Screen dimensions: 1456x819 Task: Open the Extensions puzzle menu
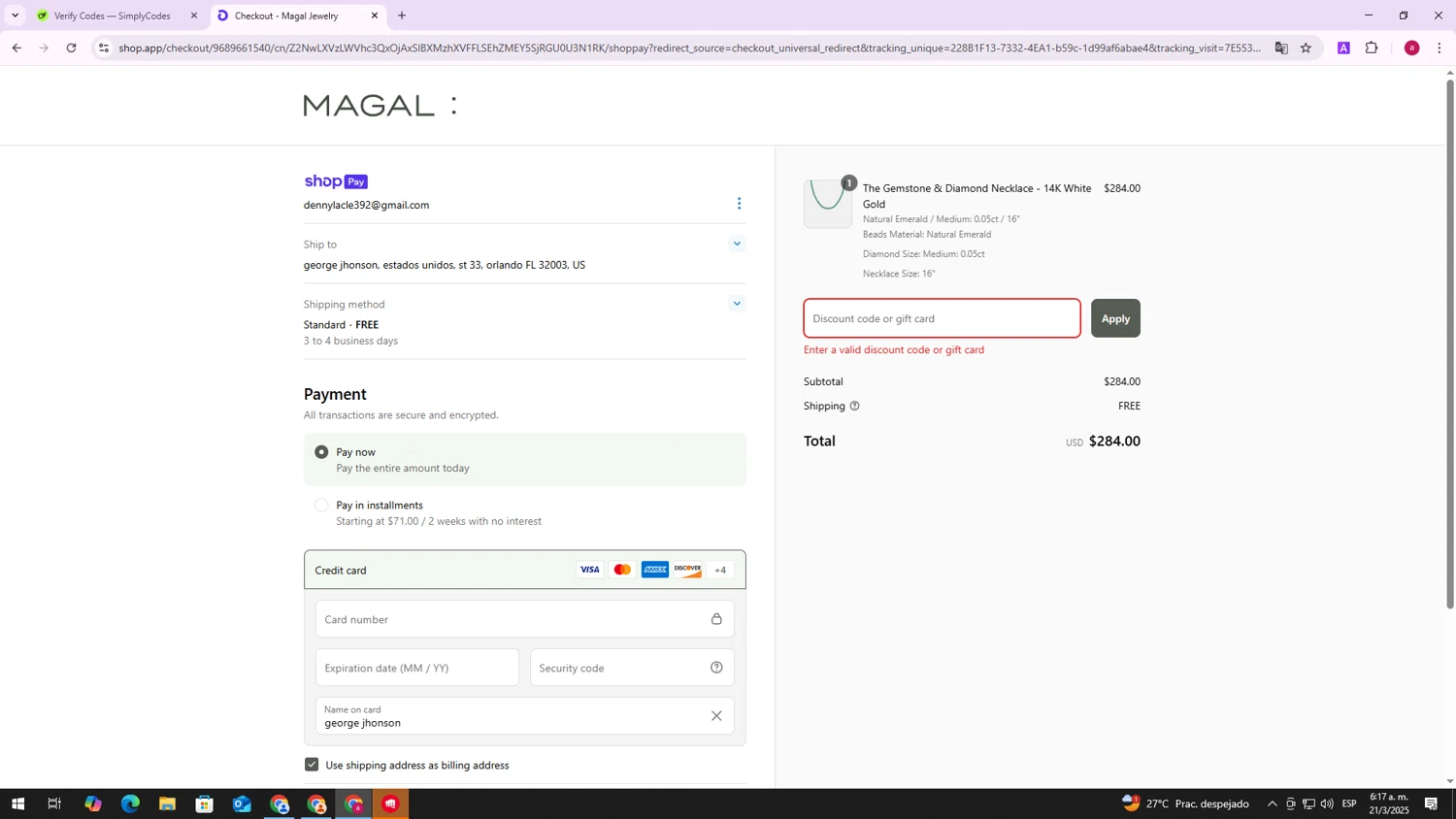pos(1372,48)
